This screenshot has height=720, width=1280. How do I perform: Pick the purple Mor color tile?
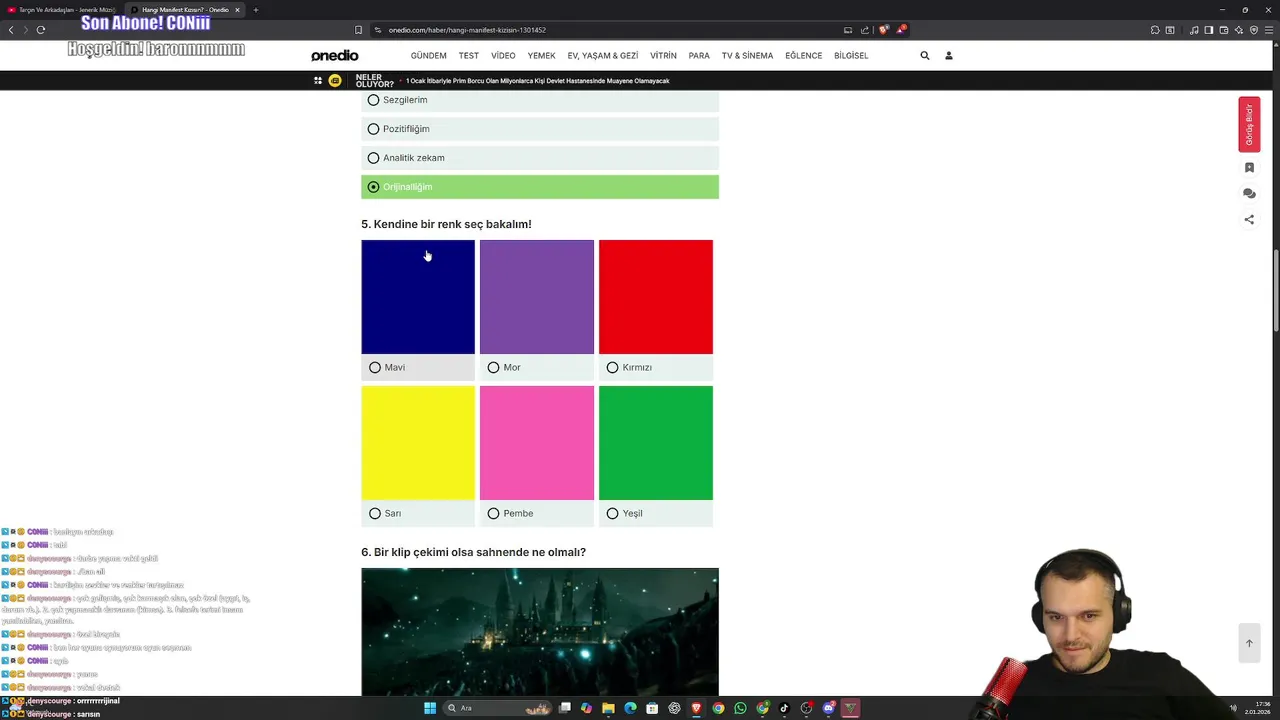[x=537, y=297]
